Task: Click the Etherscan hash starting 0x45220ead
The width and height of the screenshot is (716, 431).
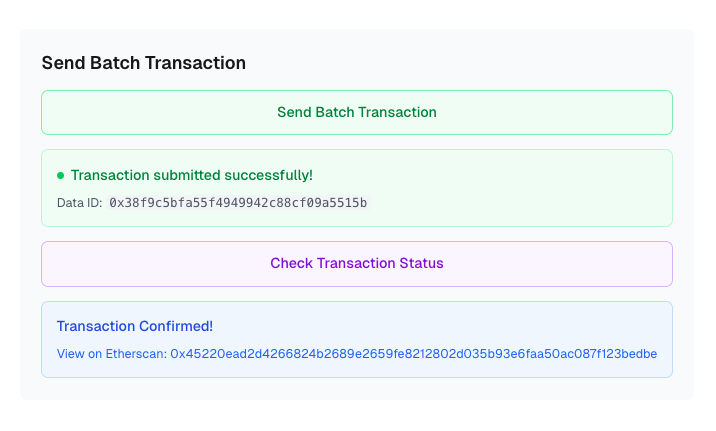Action: (413, 353)
